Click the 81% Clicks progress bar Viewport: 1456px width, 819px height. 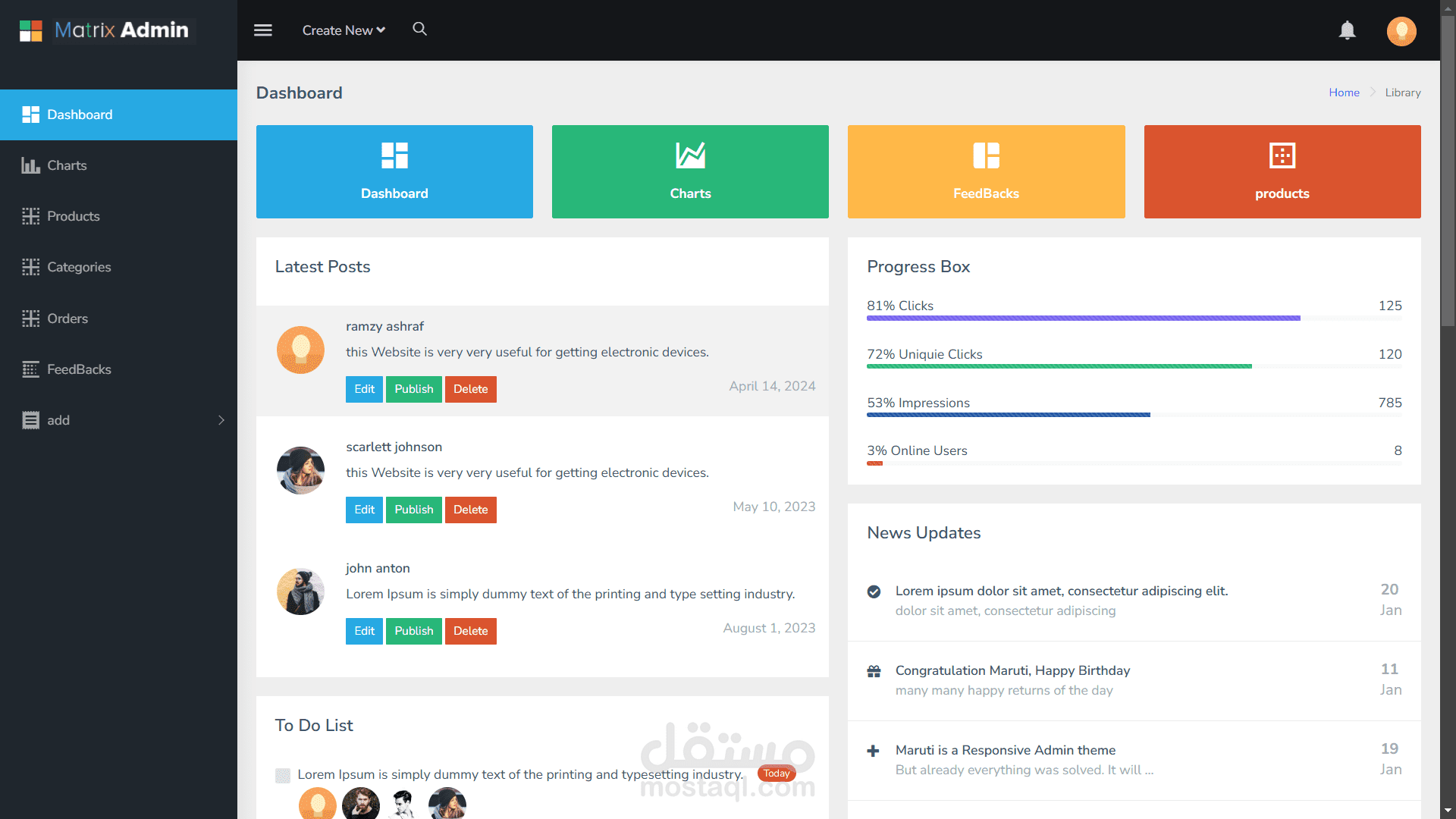(x=1083, y=318)
